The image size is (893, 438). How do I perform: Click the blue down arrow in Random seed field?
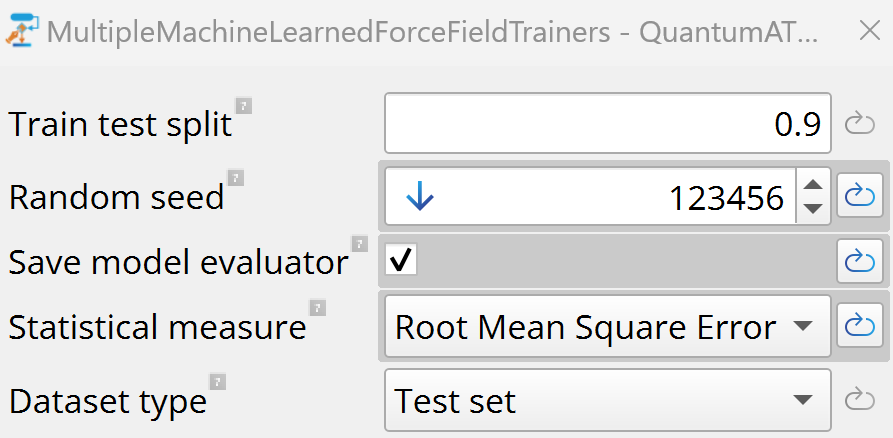pyautogui.click(x=420, y=198)
